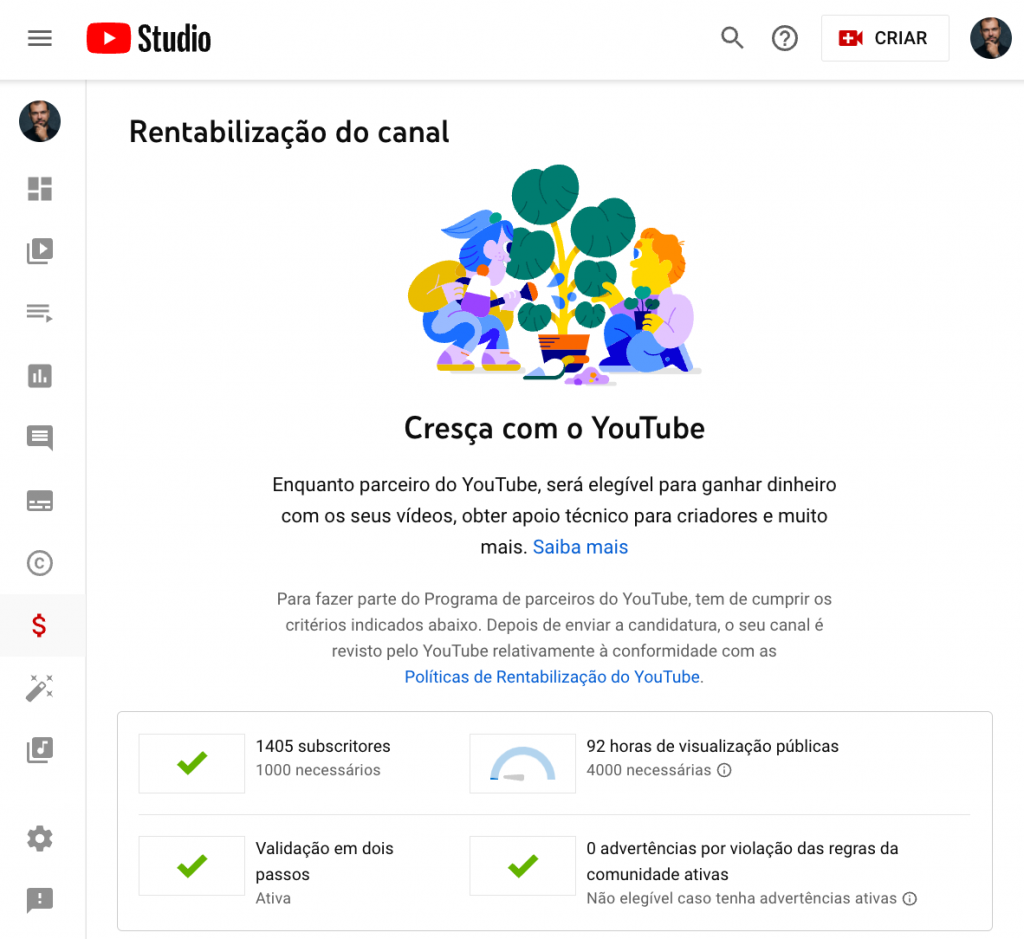Open the help question mark icon

(784, 39)
